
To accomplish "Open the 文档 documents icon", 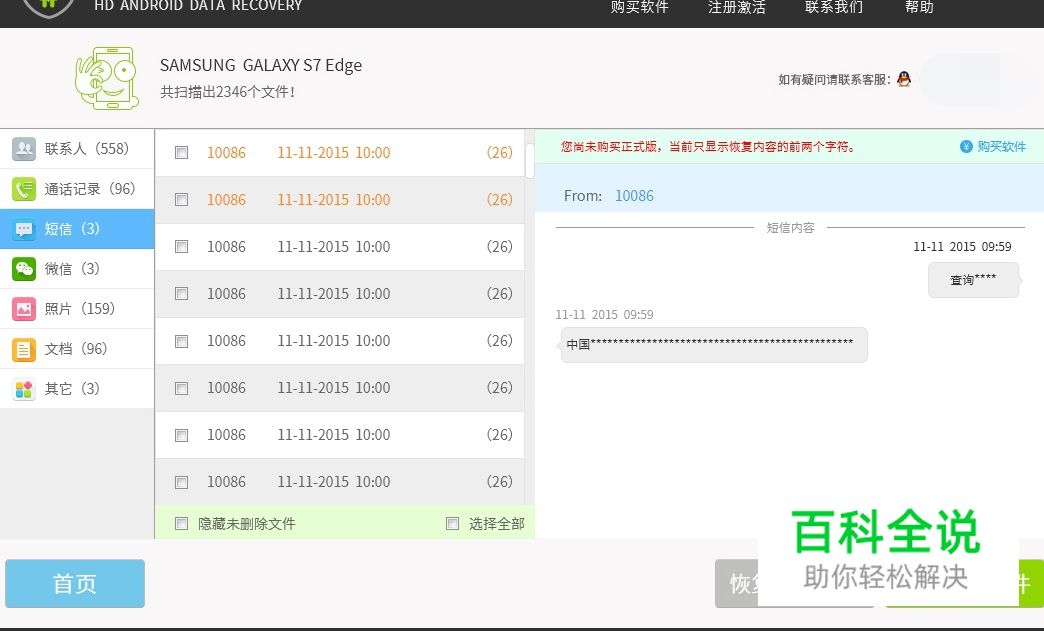I will coord(24,349).
